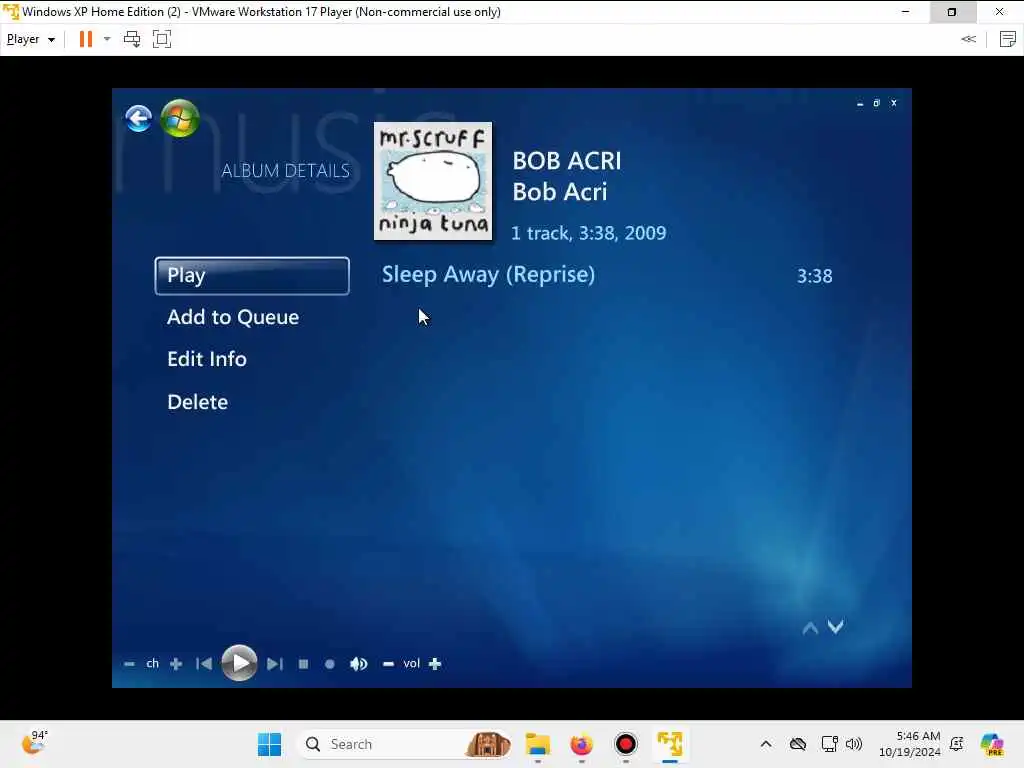Screen dimensions: 1024x768
Task: Open Copilot preview icon in taskbar
Action: click(x=992, y=744)
